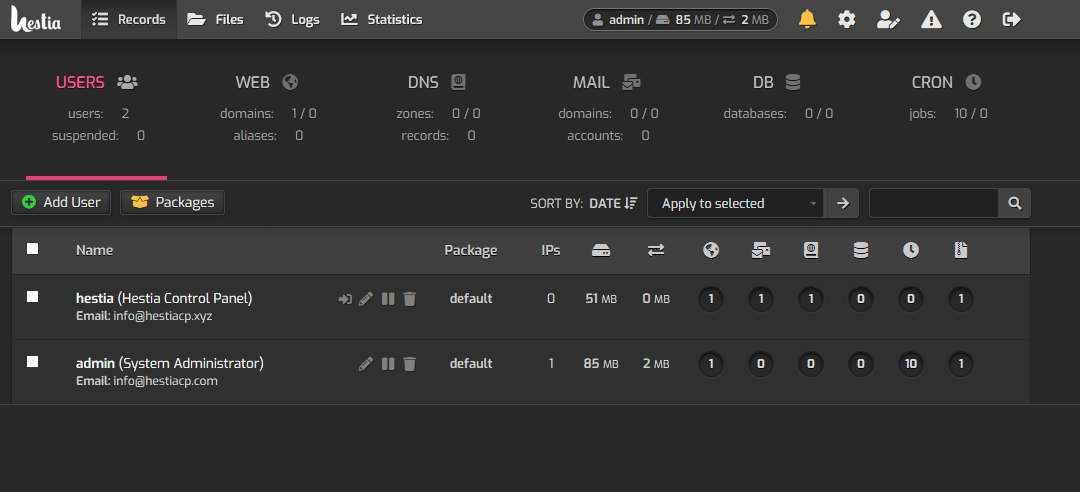Edit the admin user pencil icon

click(x=366, y=364)
